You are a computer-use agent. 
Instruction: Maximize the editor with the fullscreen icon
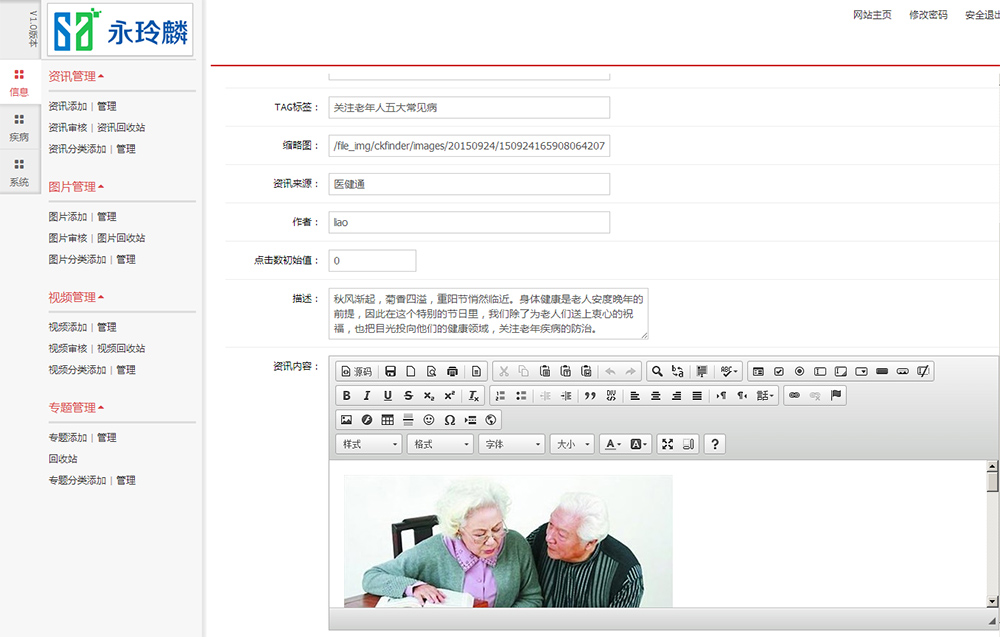[667, 444]
